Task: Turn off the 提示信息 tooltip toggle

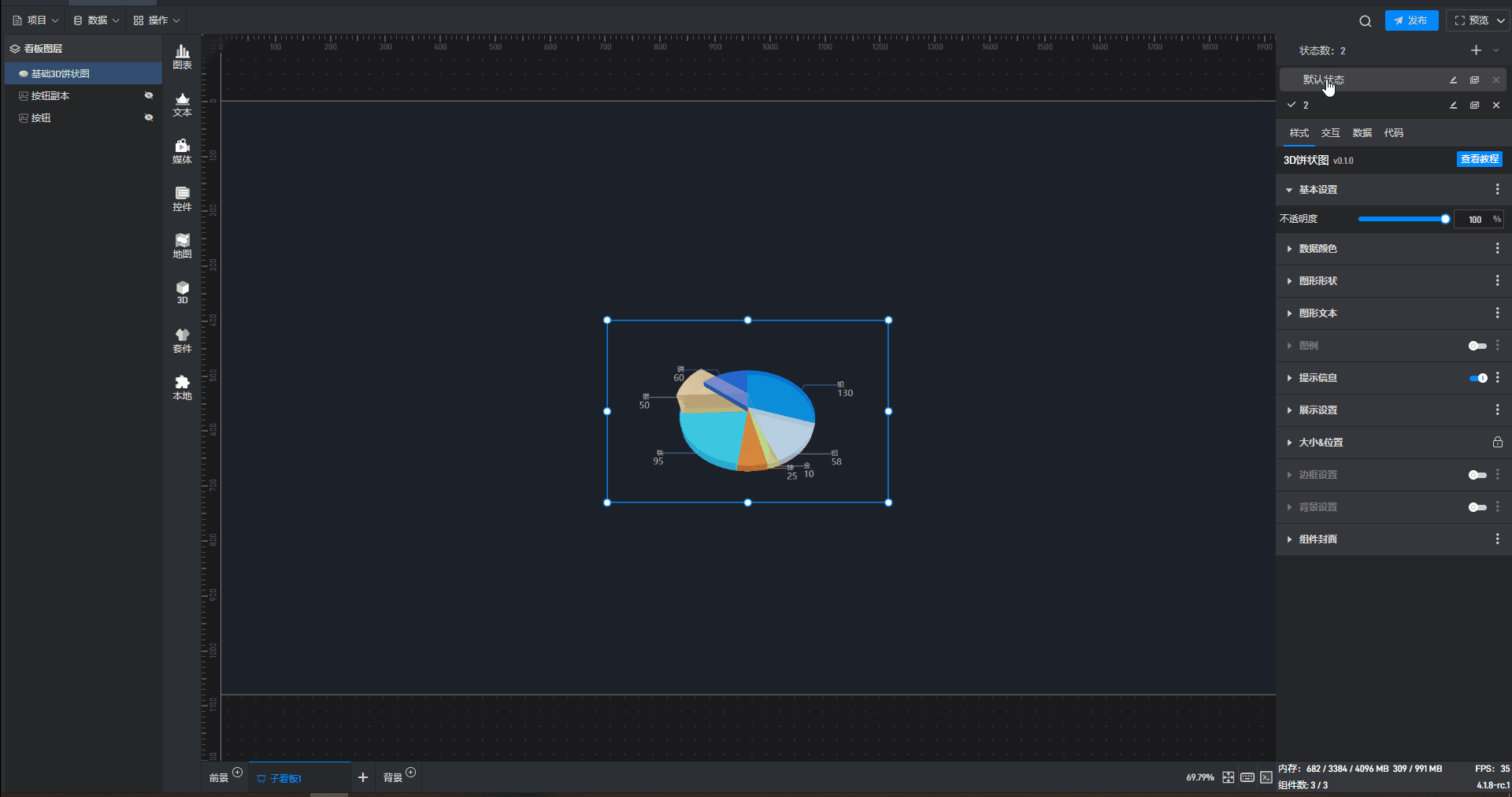Action: pyautogui.click(x=1477, y=378)
